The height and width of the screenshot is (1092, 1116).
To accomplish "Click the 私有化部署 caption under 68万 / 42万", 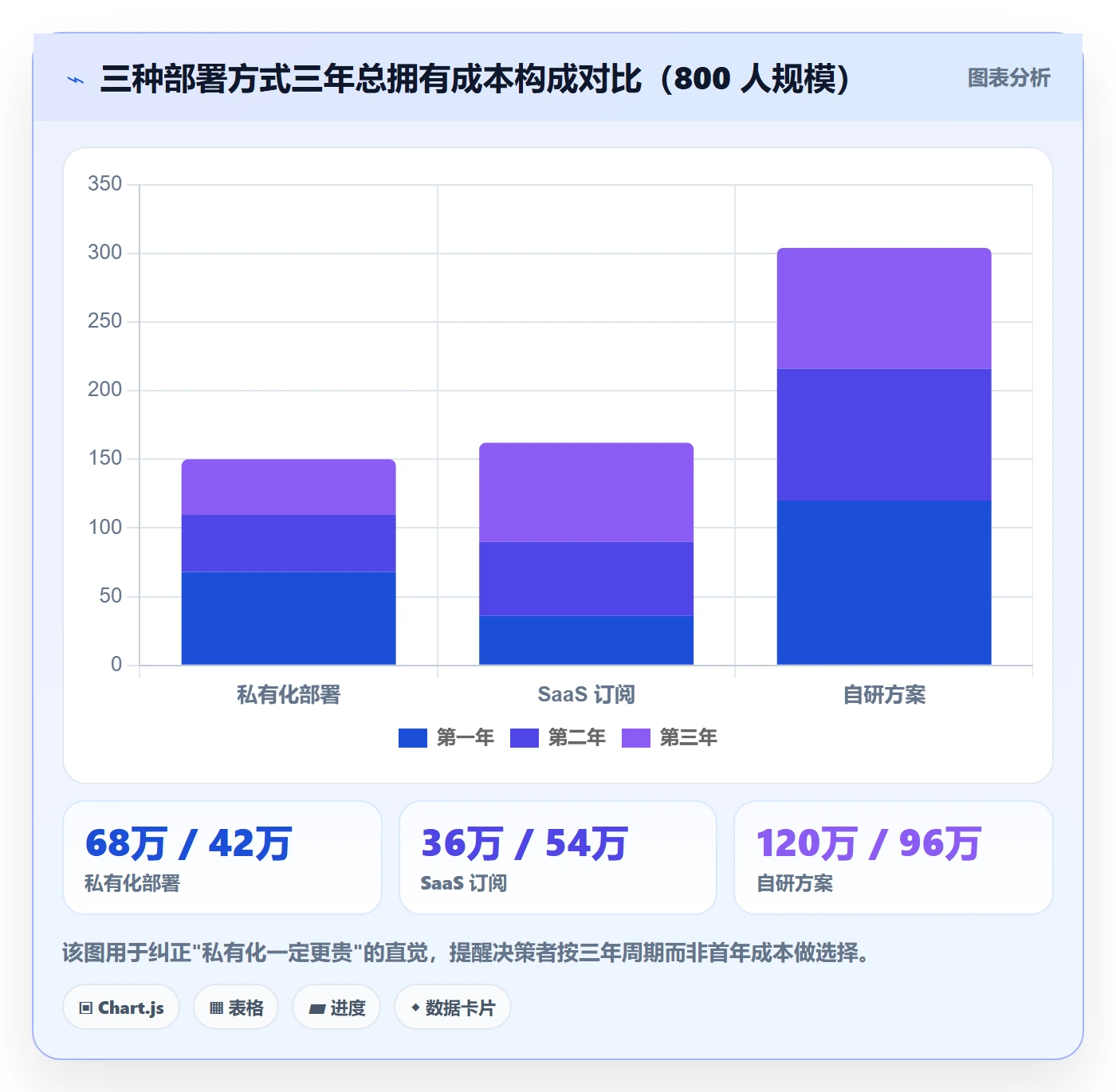I will (x=132, y=883).
